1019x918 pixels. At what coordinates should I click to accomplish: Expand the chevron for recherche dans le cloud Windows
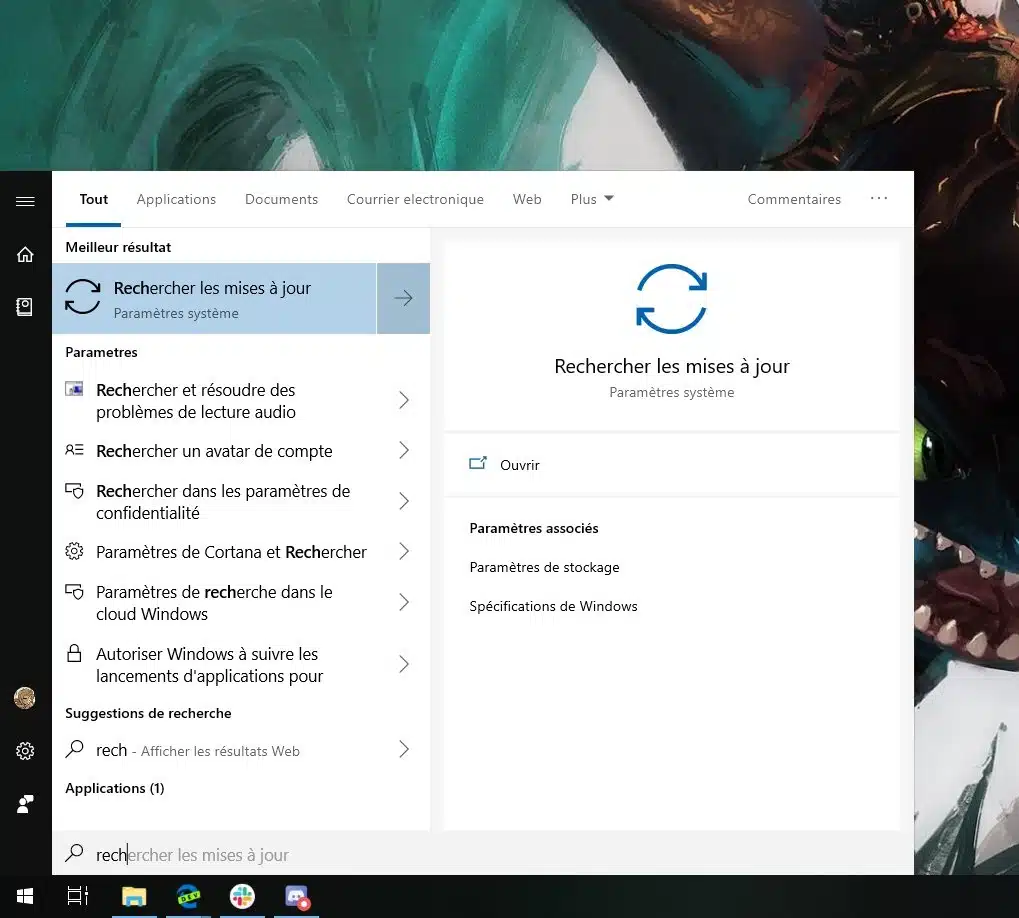(404, 602)
